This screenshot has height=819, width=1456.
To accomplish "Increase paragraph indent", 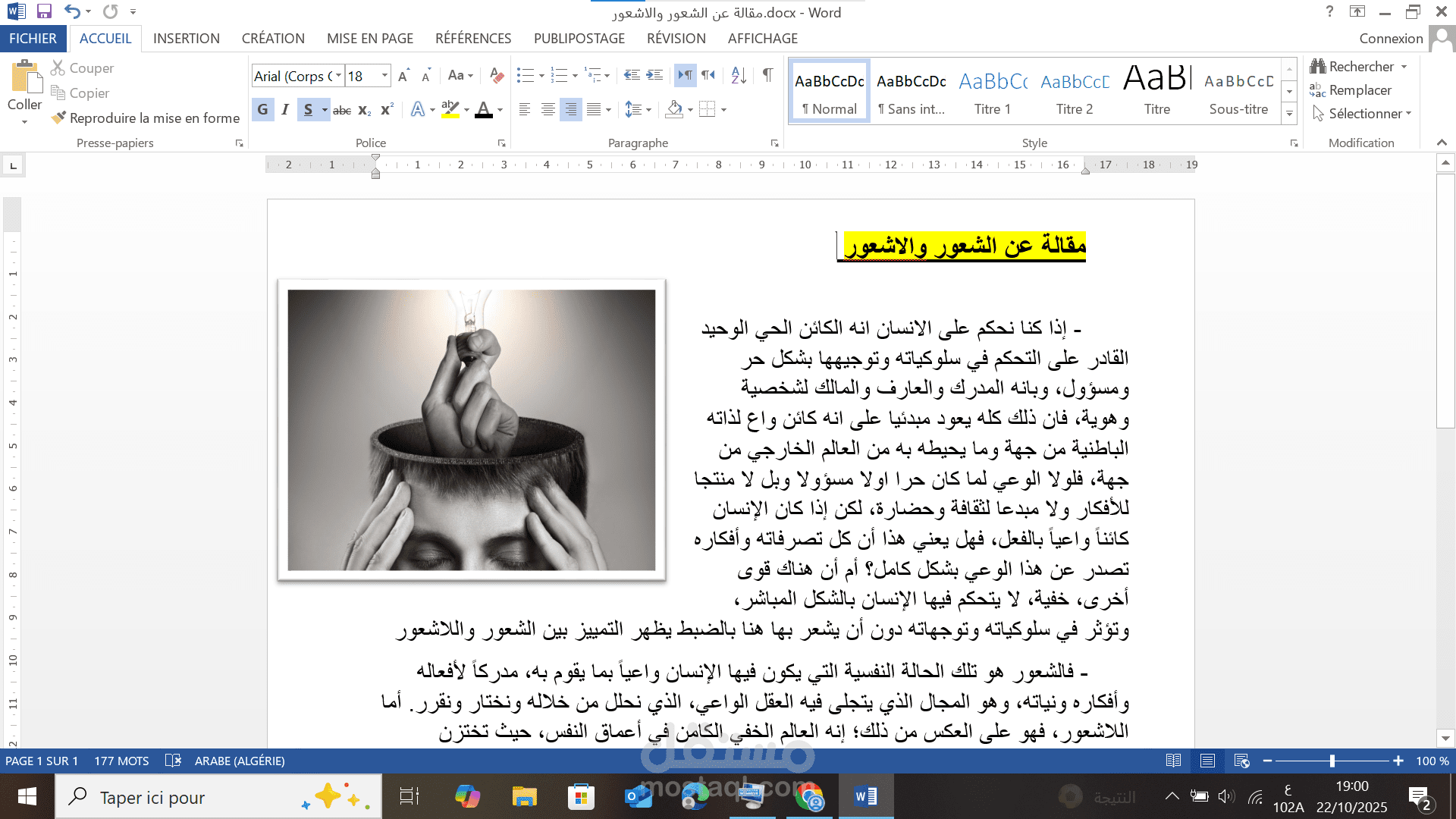I will 654,75.
